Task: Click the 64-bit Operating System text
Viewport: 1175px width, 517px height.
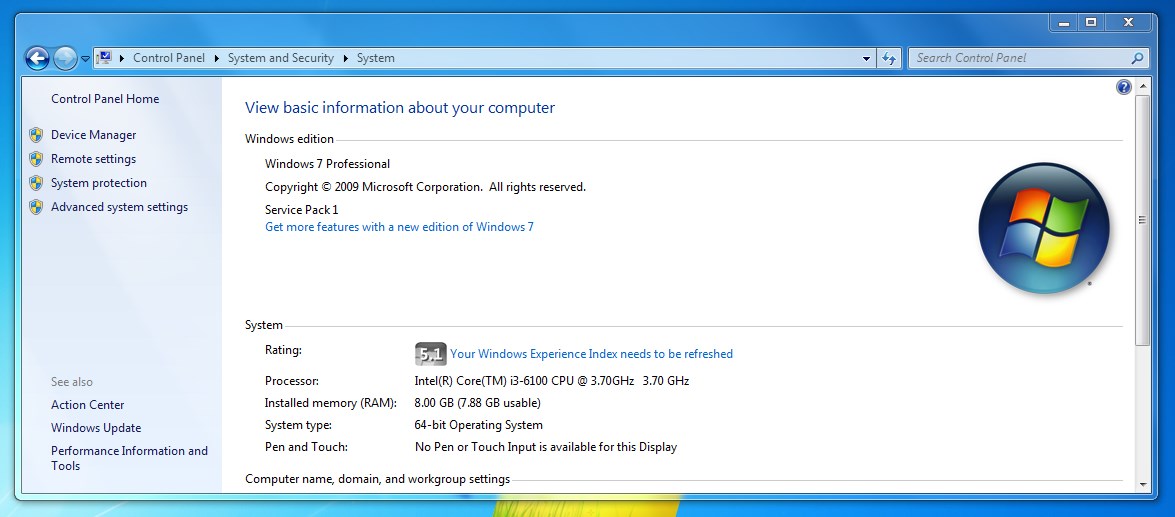Action: (x=478, y=425)
